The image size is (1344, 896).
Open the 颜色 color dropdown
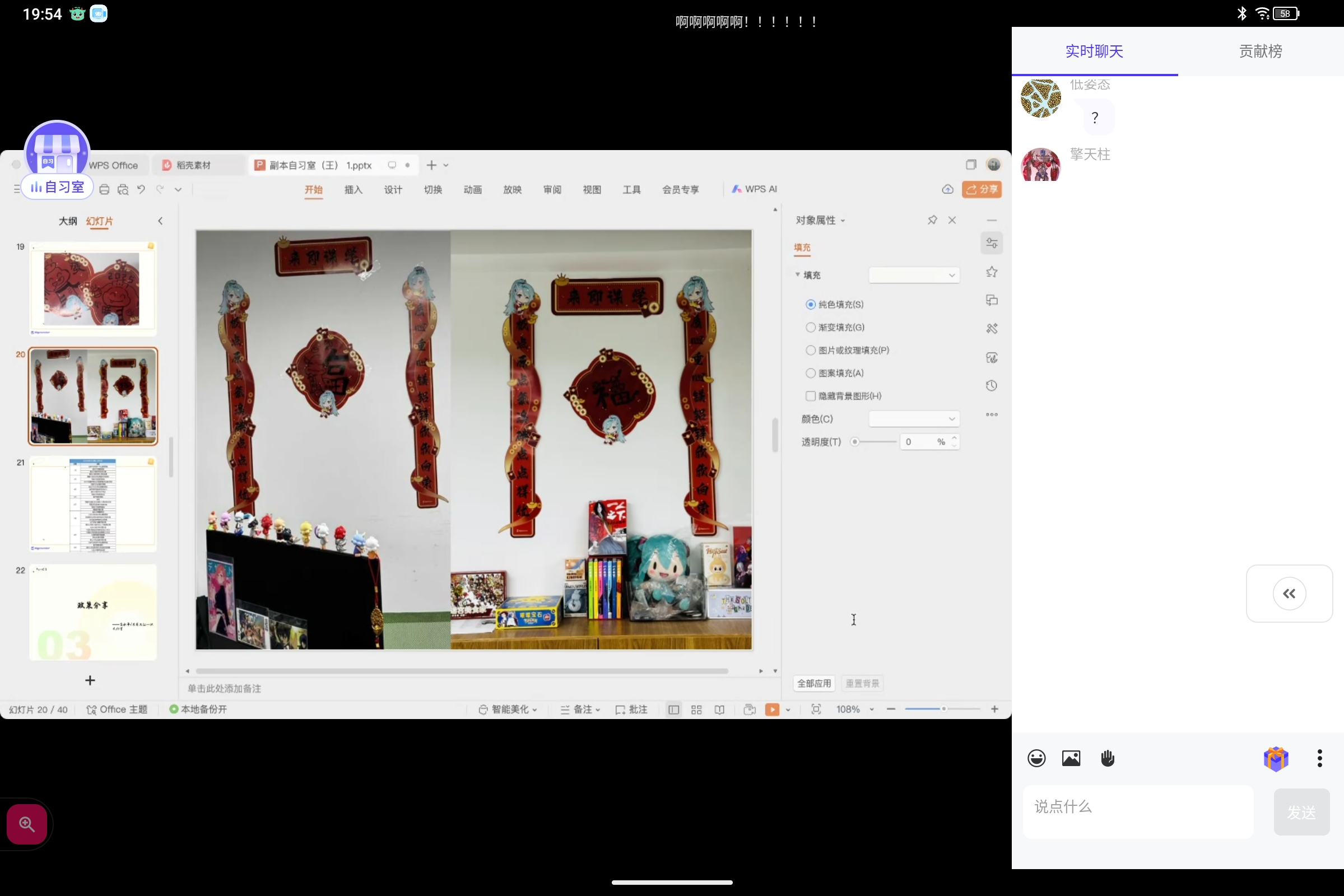pos(914,419)
